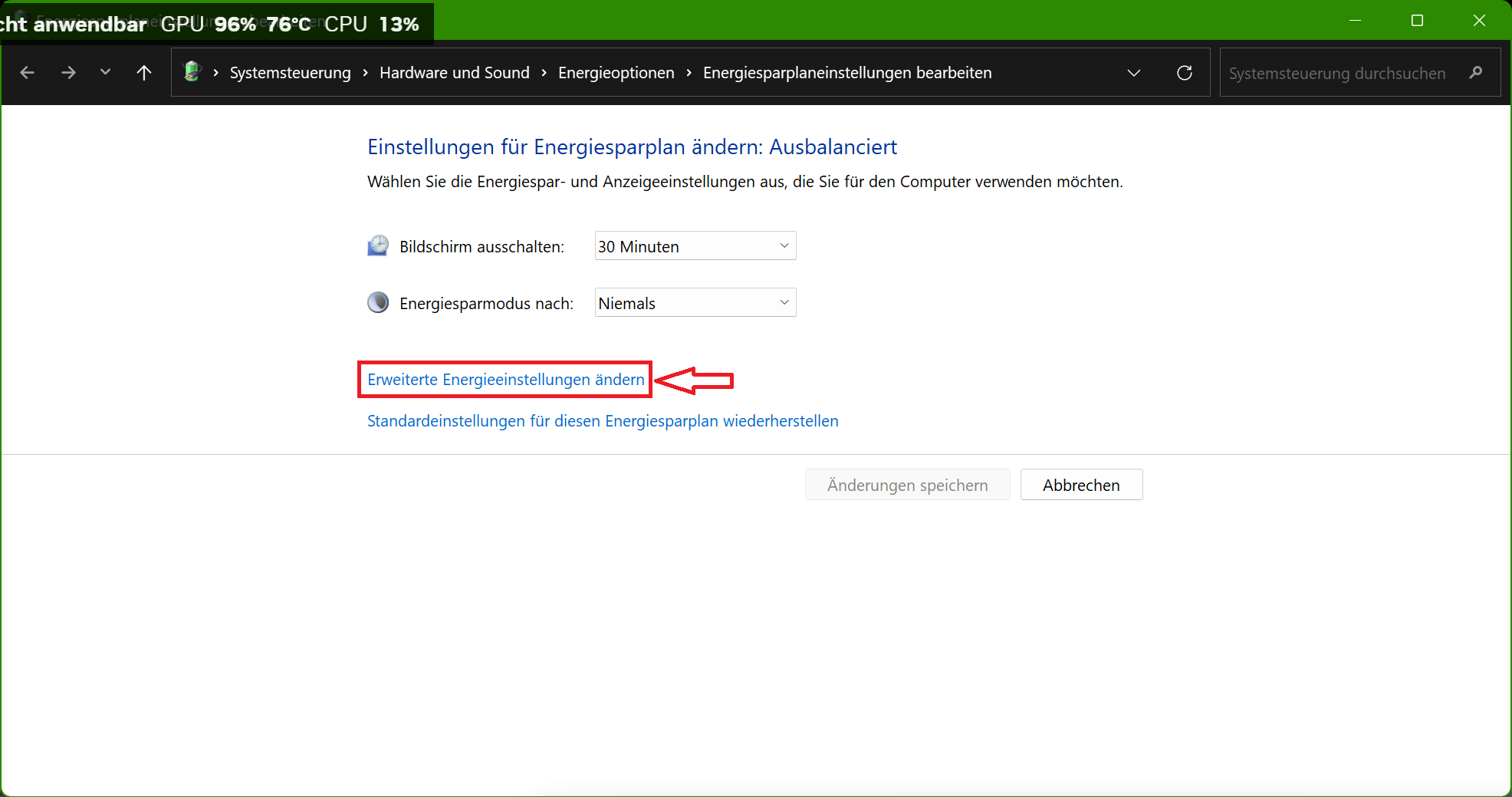The width and height of the screenshot is (1512, 797).
Task: Open the Energiesparmodus nach dropdown
Action: point(695,303)
